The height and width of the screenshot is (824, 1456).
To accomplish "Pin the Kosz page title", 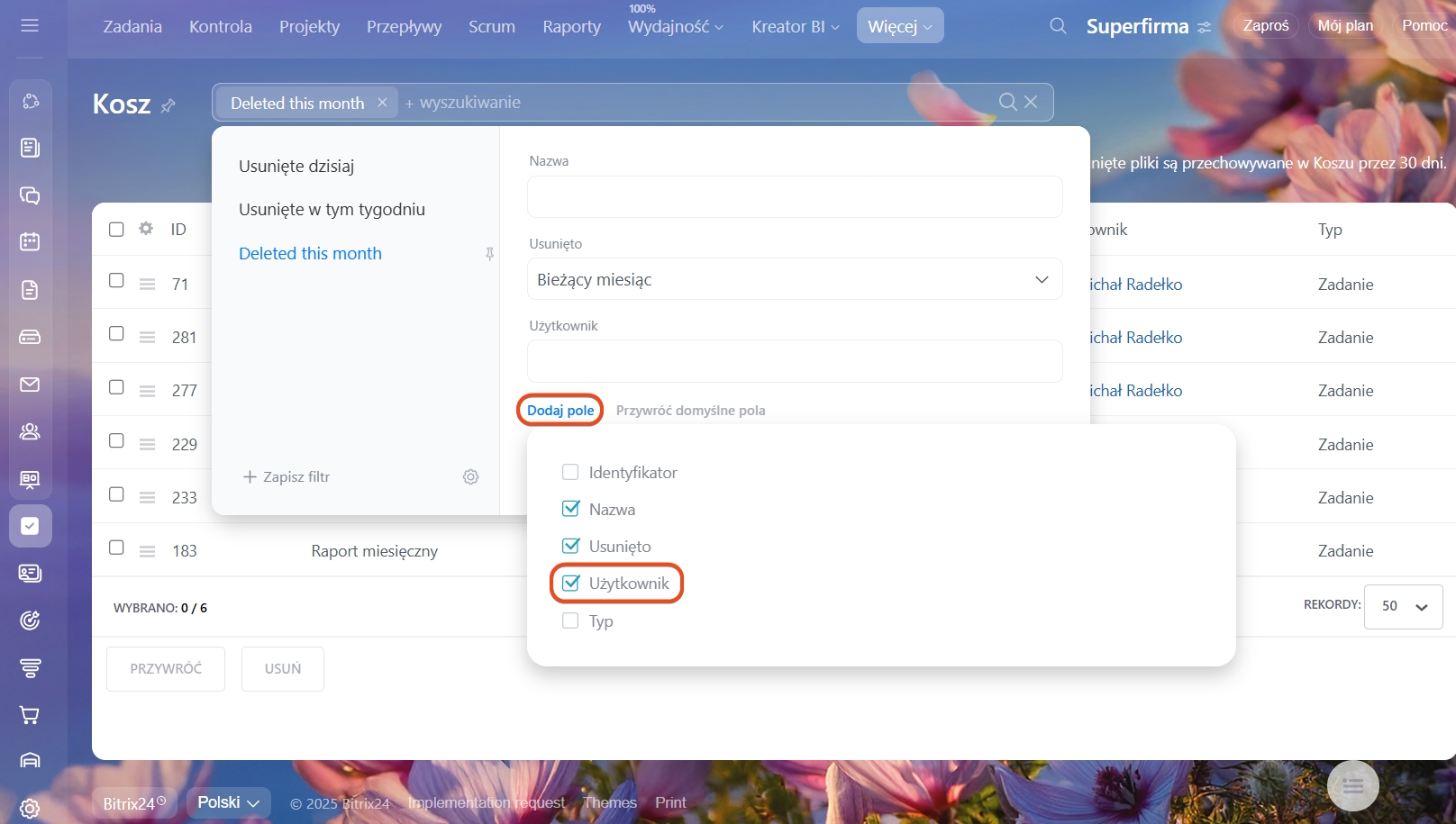I will [x=168, y=105].
